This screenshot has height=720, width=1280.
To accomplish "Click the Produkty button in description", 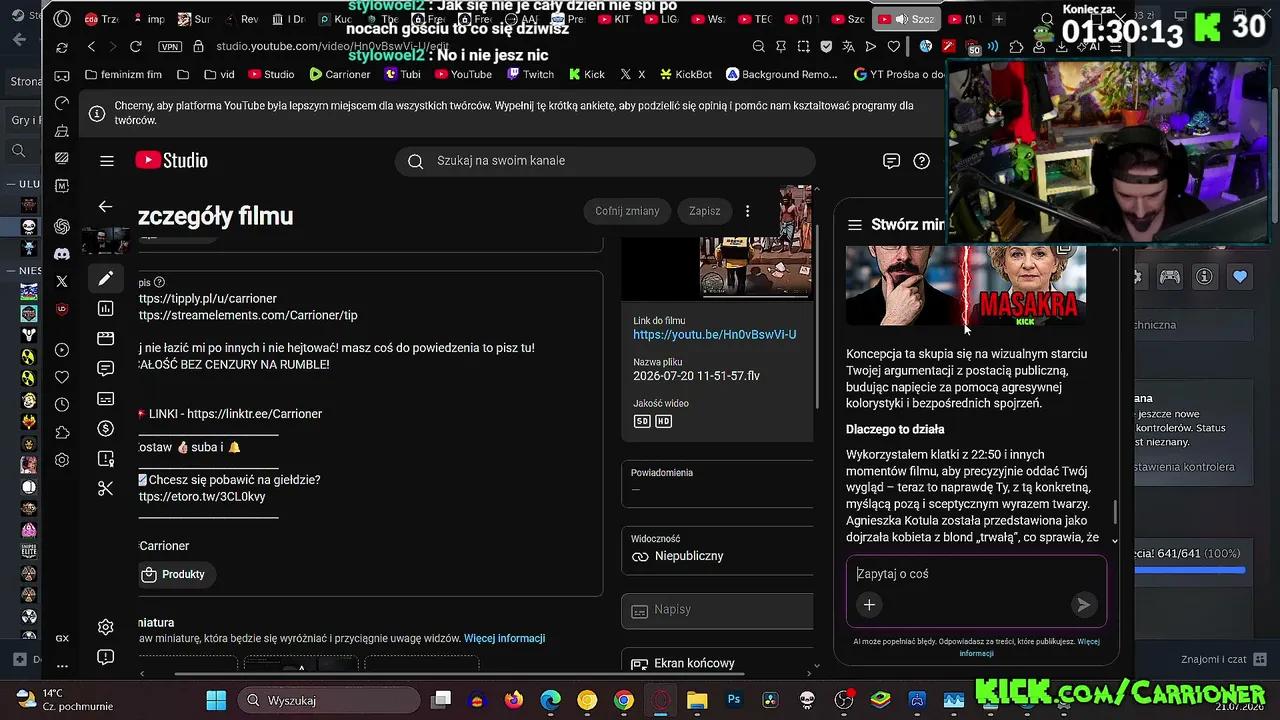I will click(174, 574).
